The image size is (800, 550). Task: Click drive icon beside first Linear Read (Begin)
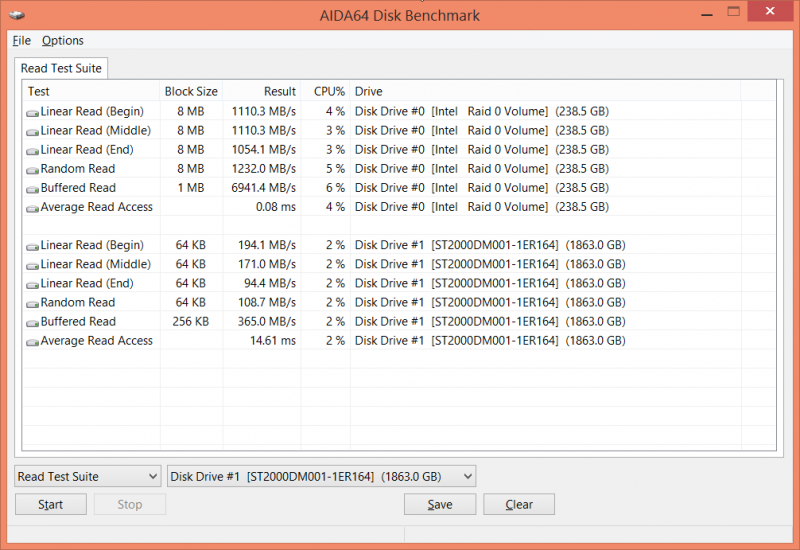point(33,112)
